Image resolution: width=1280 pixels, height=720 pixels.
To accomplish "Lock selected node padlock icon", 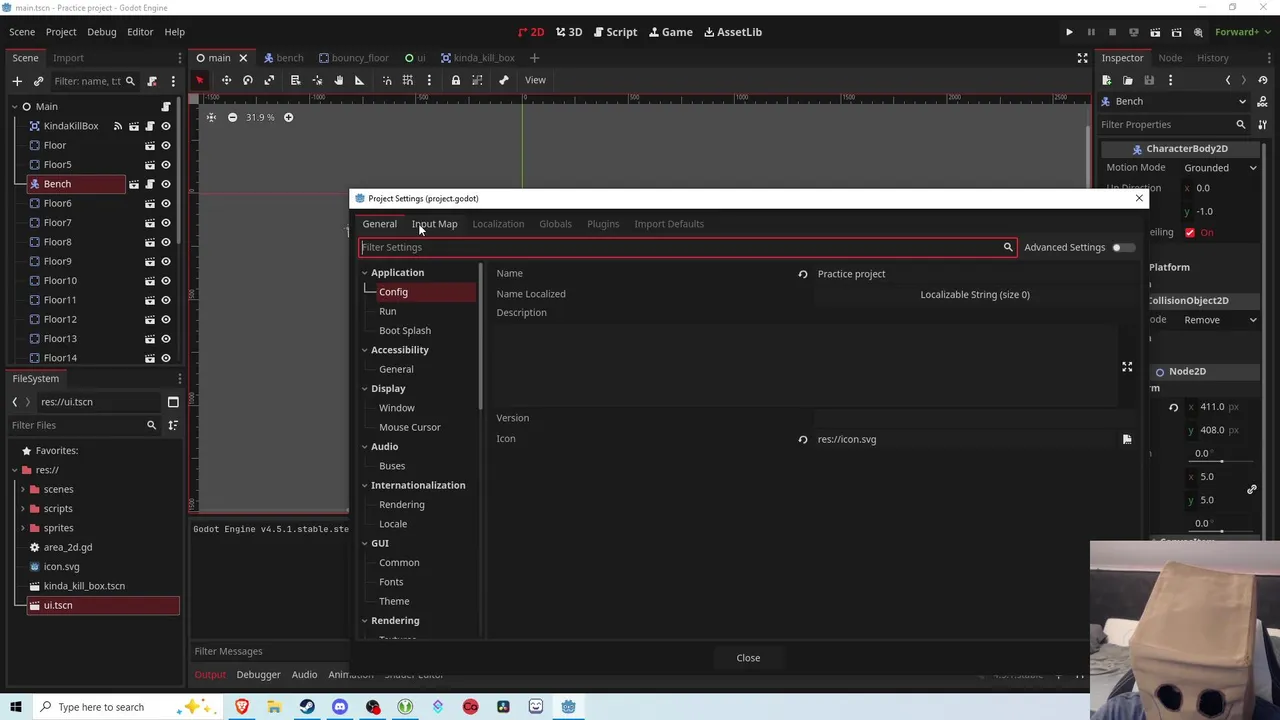I will pyautogui.click(x=455, y=80).
